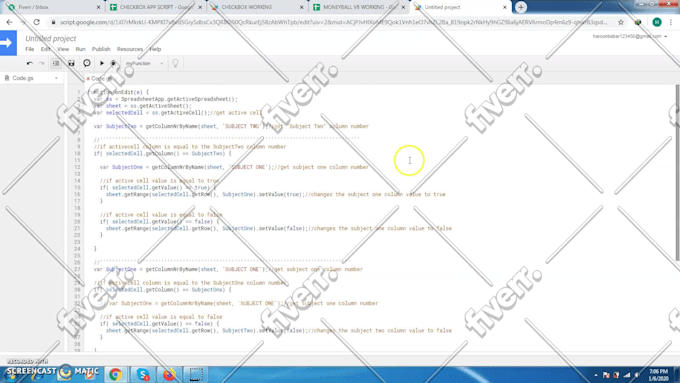
Task: Save the script with the floppy disk icon
Action: (x=71, y=63)
